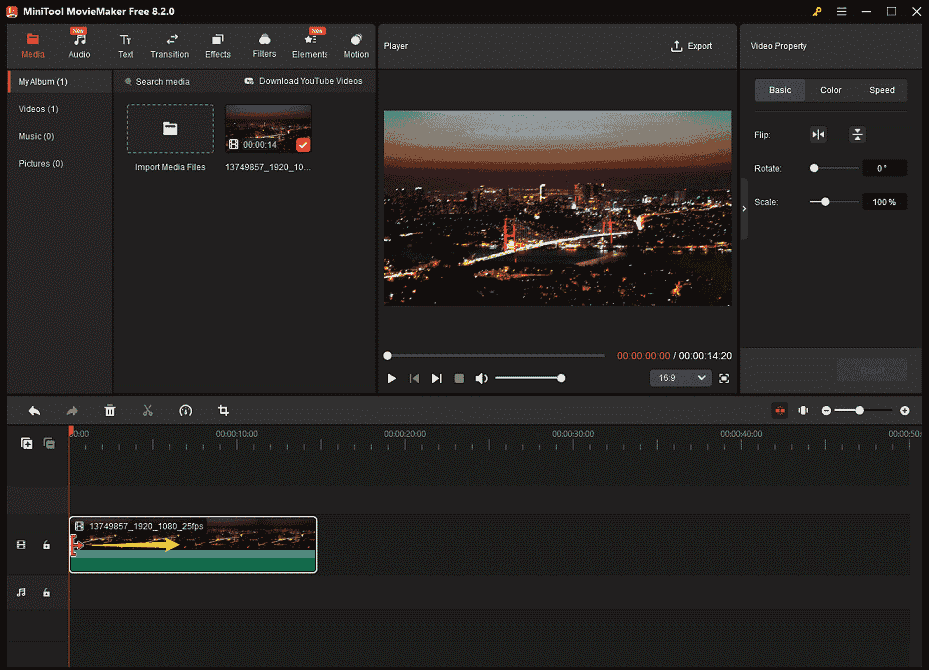Toggle the red checkmark on video thumbnail

click(303, 145)
